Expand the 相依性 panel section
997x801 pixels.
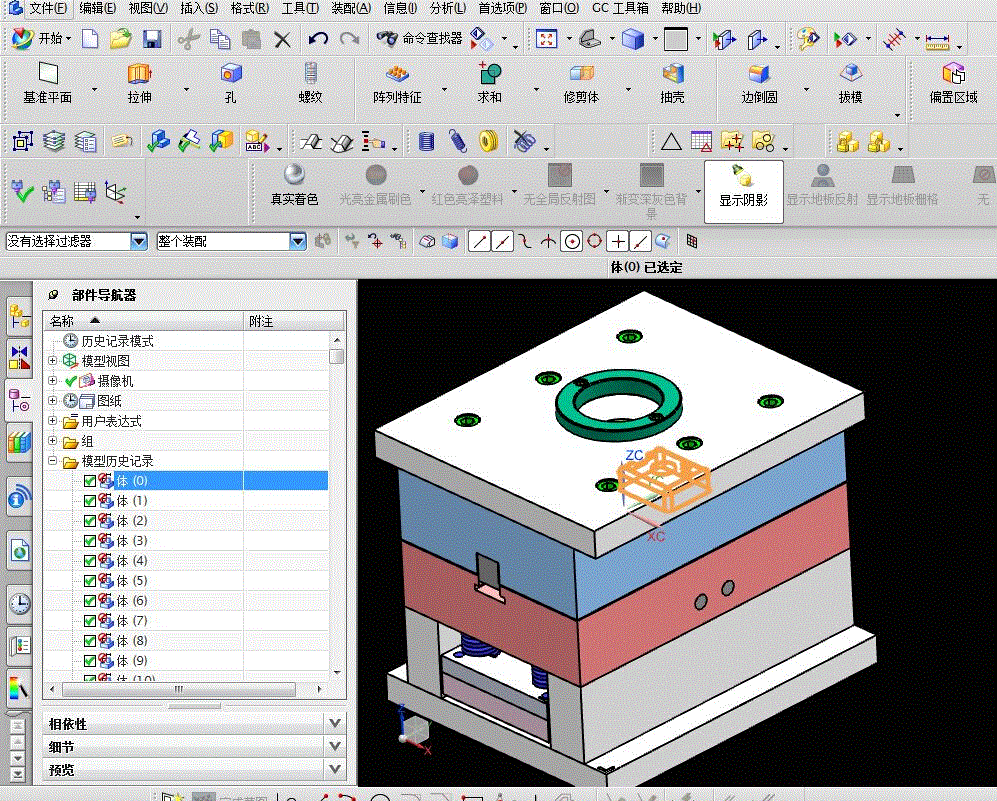334,723
